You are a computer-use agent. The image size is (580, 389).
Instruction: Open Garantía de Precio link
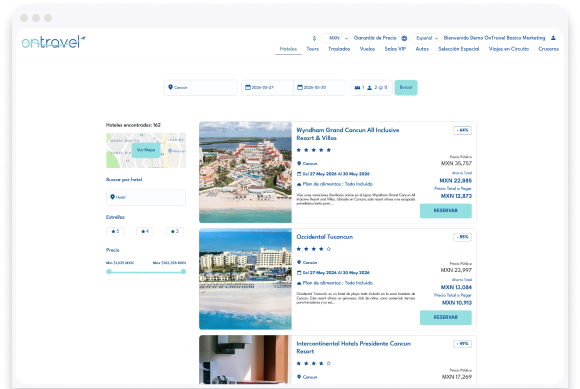coord(375,38)
